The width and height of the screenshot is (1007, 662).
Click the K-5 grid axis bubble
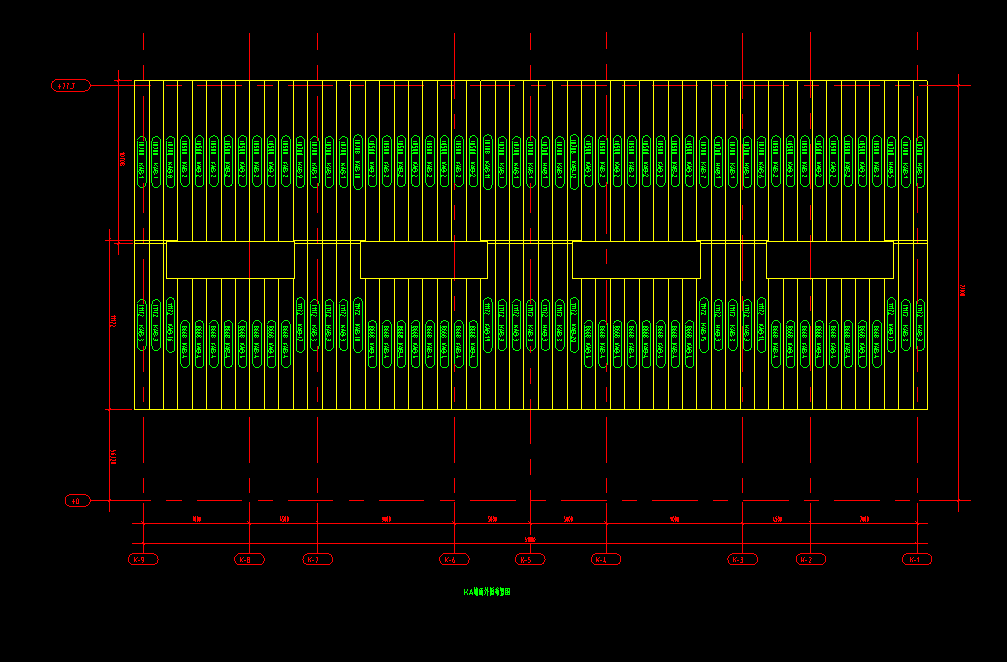coord(530,559)
